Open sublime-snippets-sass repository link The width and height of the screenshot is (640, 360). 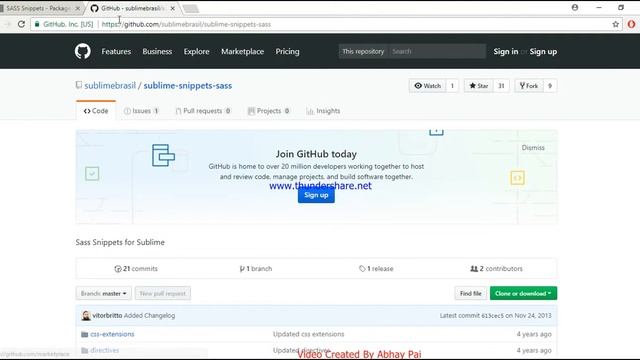pos(188,86)
